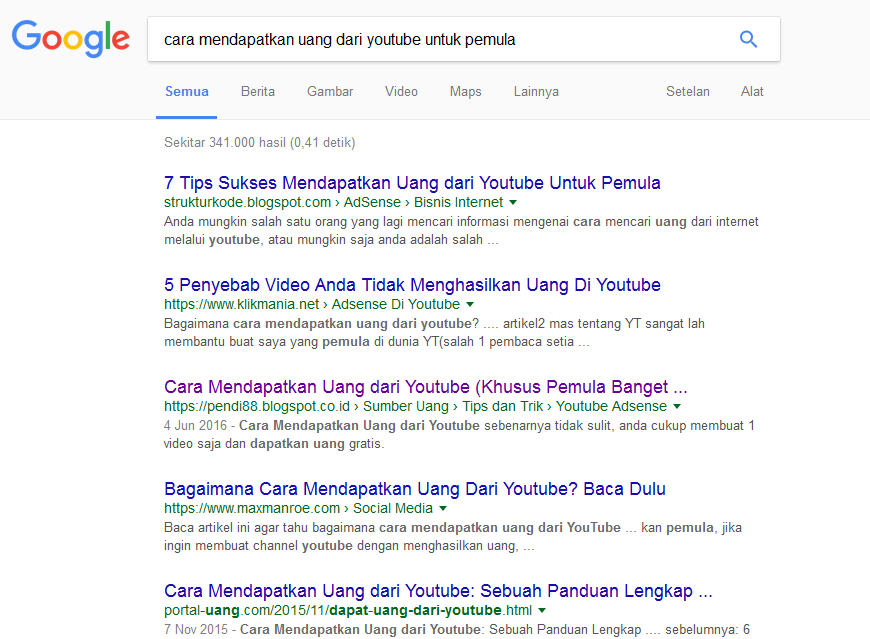Expand the Lainnya menu
The height and width of the screenshot is (639, 870).
[536, 92]
